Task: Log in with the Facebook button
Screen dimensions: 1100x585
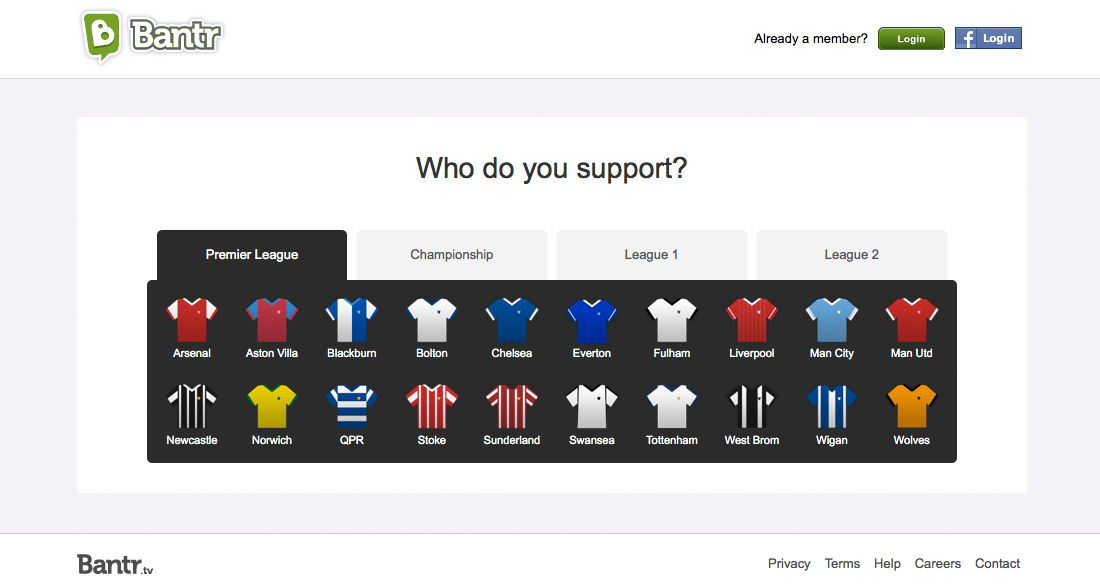Action: (988, 38)
